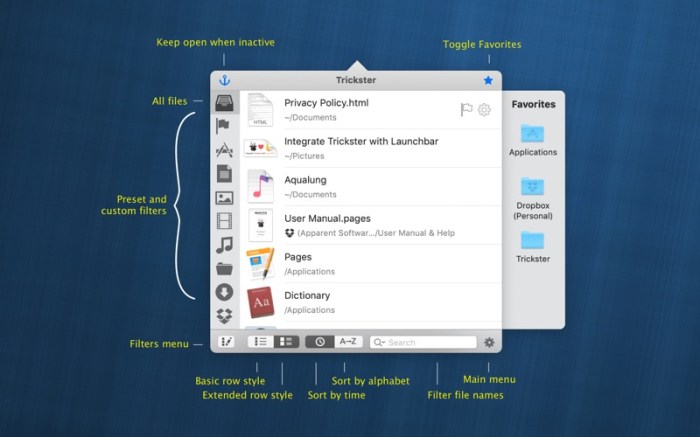This screenshot has width=700, height=437.
Task: Select the folders filter icon
Action: click(x=225, y=269)
